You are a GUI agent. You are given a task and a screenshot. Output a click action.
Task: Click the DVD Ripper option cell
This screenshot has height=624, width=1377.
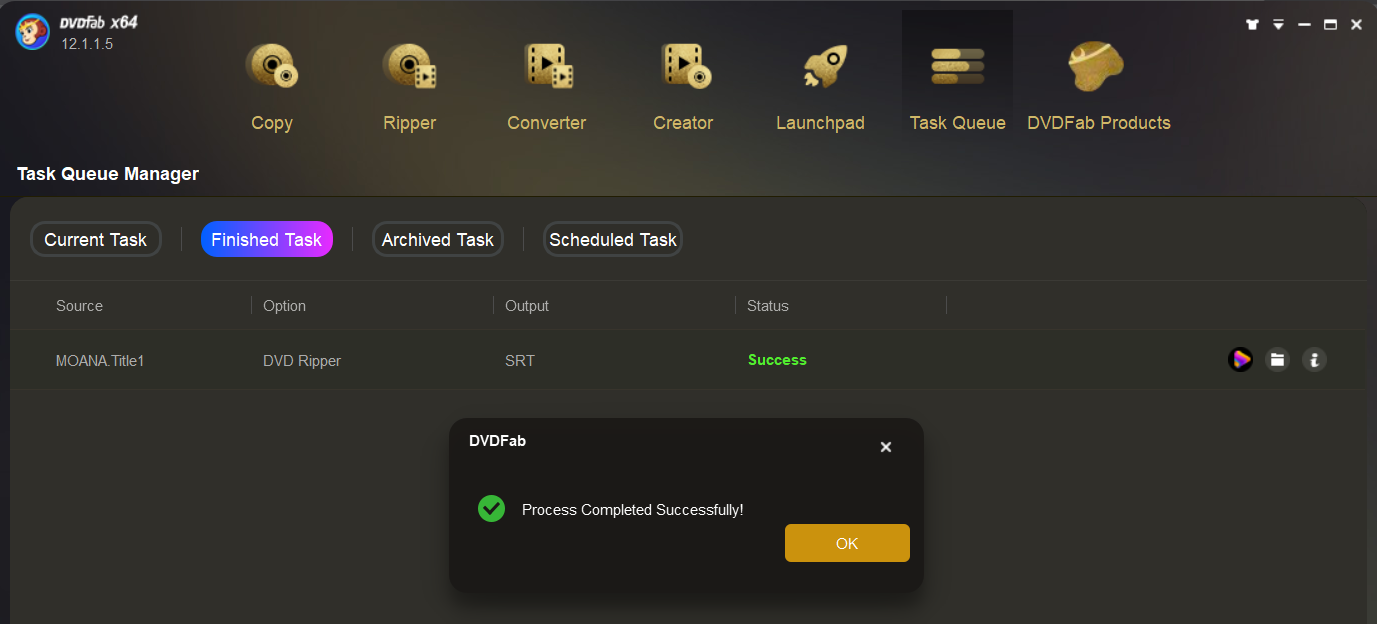tap(302, 360)
